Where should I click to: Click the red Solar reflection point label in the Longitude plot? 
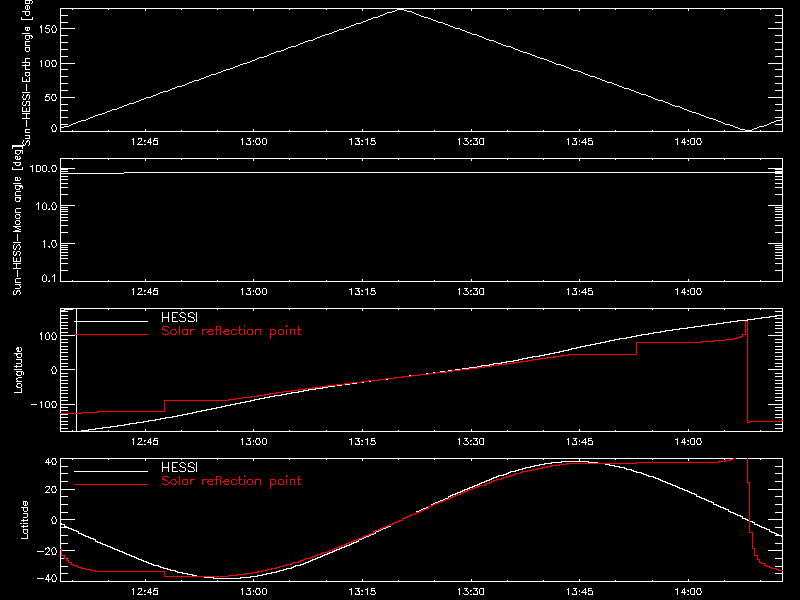coord(231,331)
